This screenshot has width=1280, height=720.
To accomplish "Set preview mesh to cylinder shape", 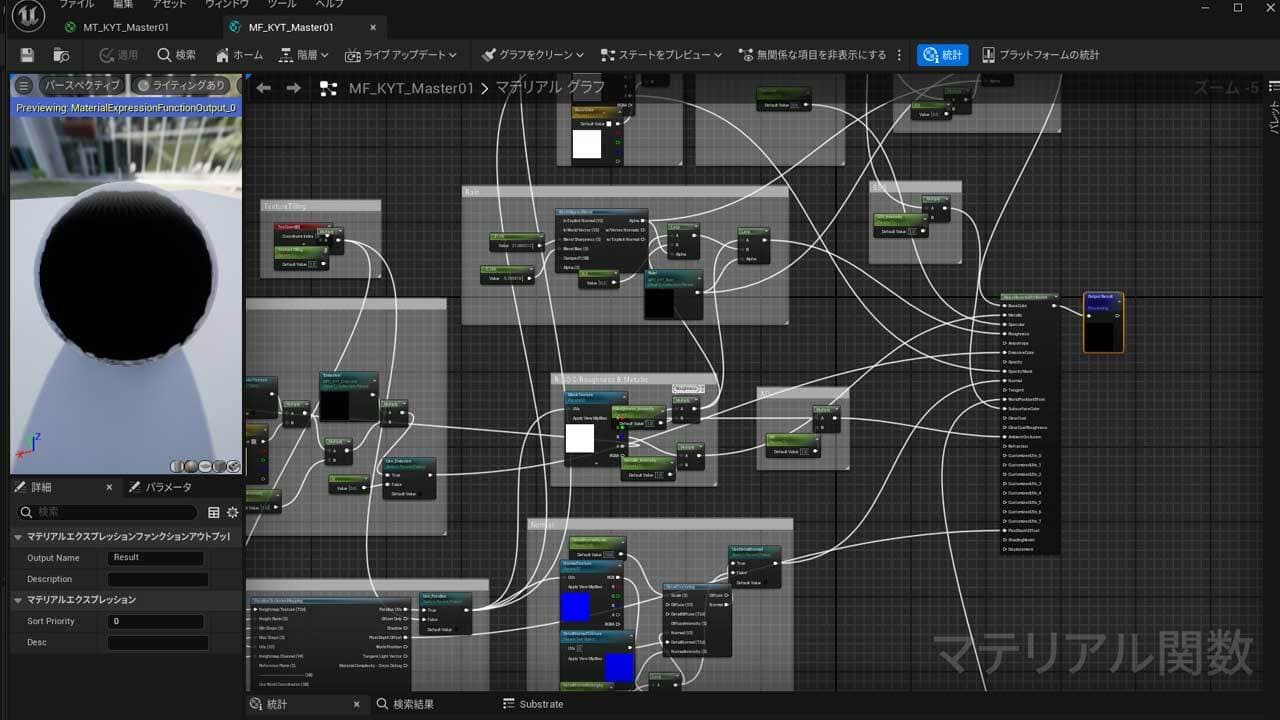I will [178, 466].
